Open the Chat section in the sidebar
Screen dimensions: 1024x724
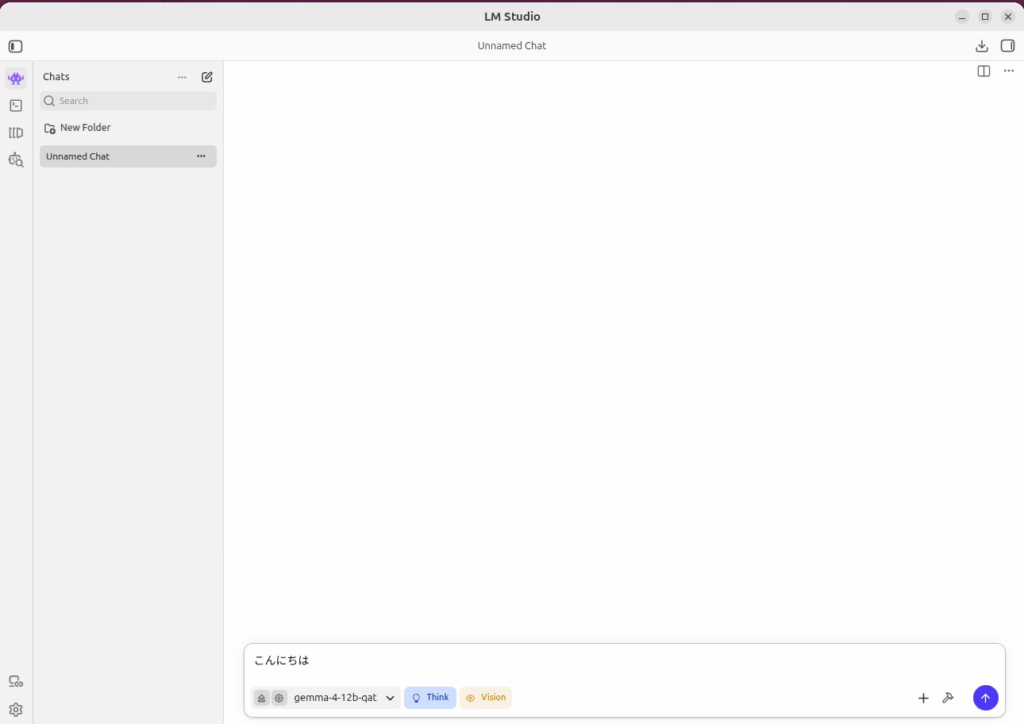(16, 78)
